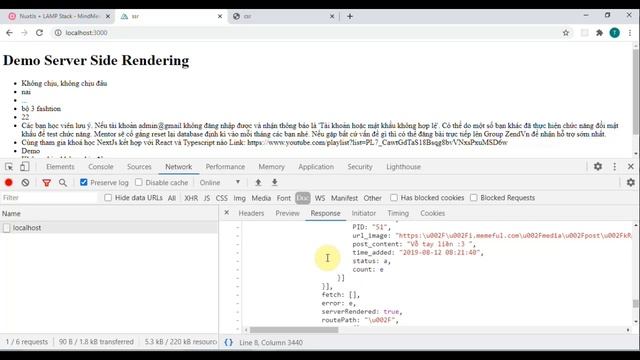Filter requests by Media
The height and width of the screenshot is (360, 640).
[x=261, y=198]
